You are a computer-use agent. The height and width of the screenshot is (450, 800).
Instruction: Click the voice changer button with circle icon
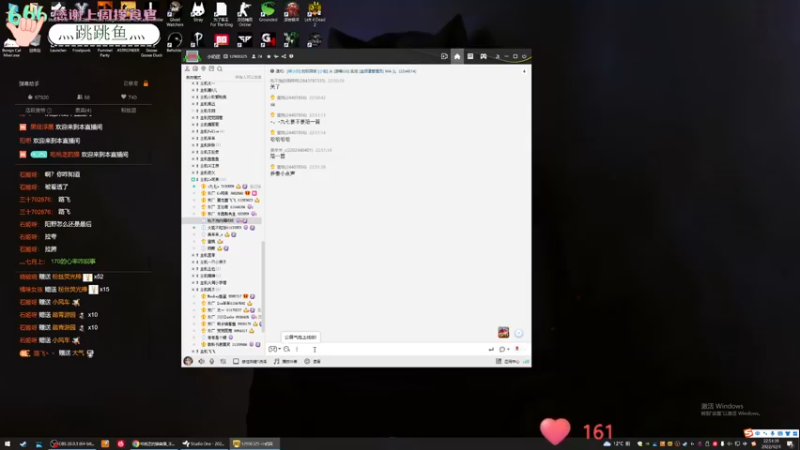tap(312, 361)
